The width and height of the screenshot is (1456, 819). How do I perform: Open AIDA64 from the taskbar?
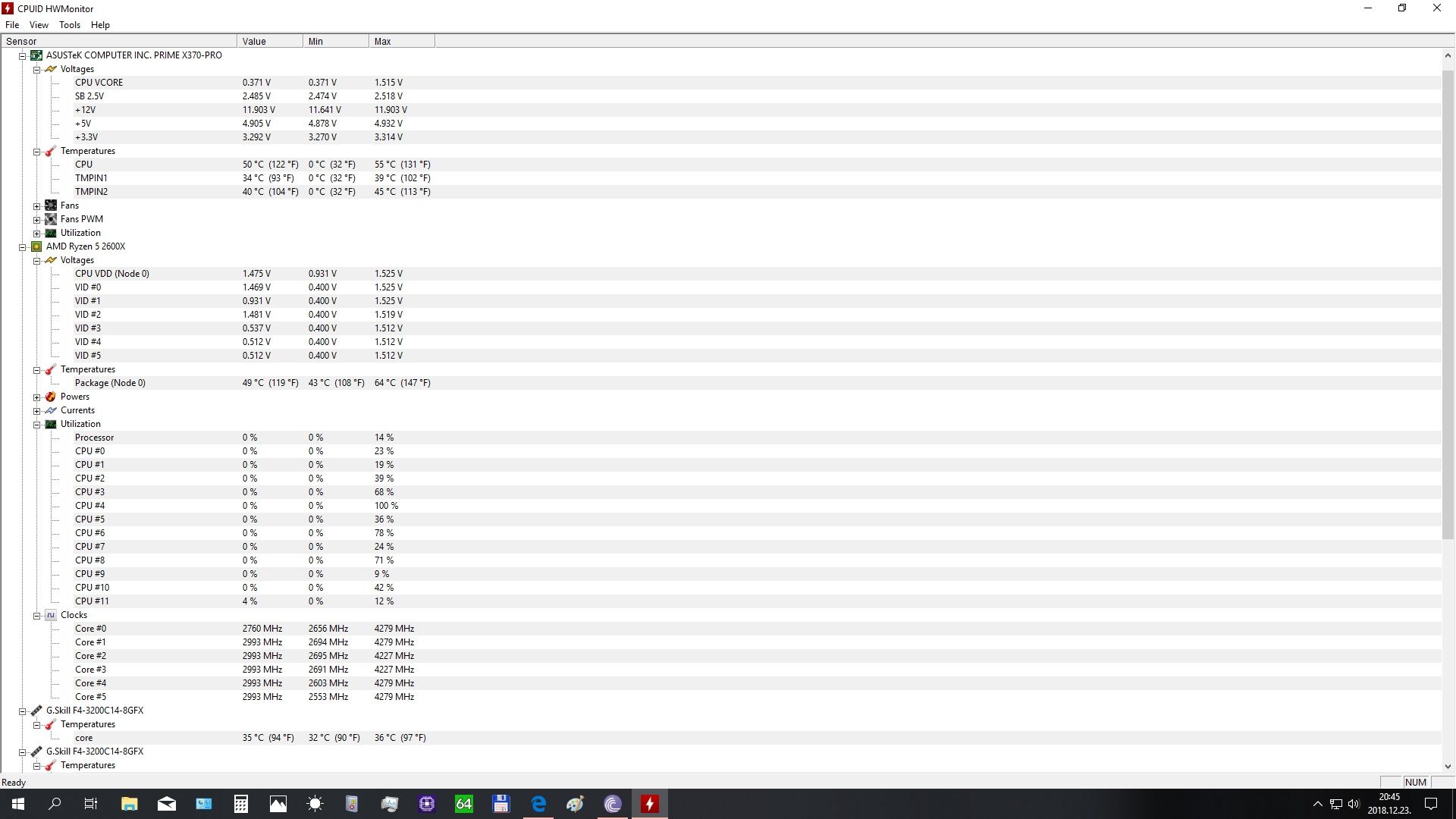(464, 804)
